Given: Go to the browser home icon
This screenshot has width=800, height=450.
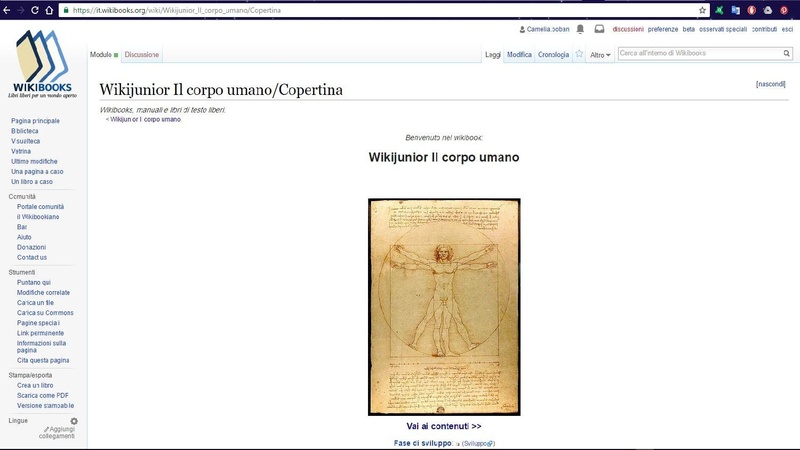Looking at the screenshot, I should [49, 10].
